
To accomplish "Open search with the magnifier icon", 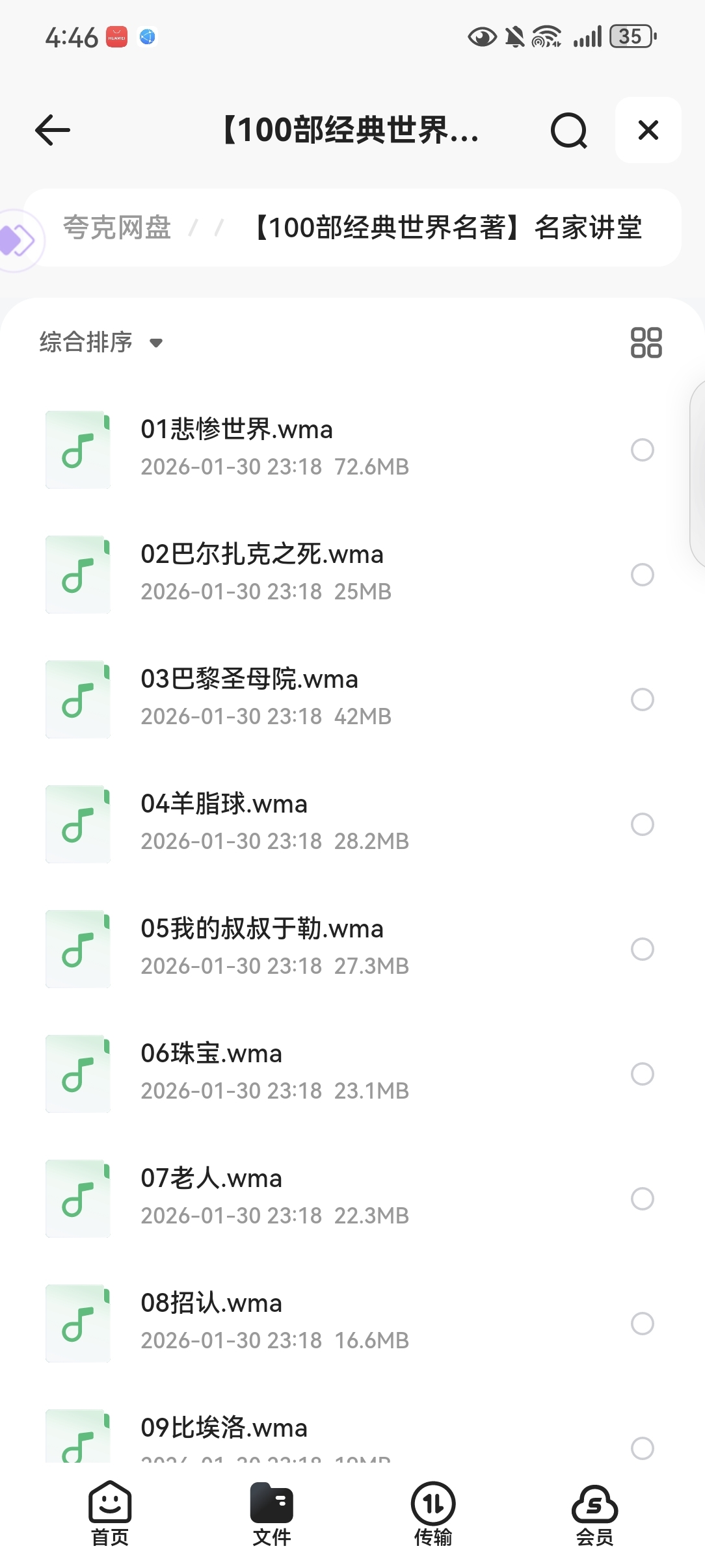I will (568, 131).
